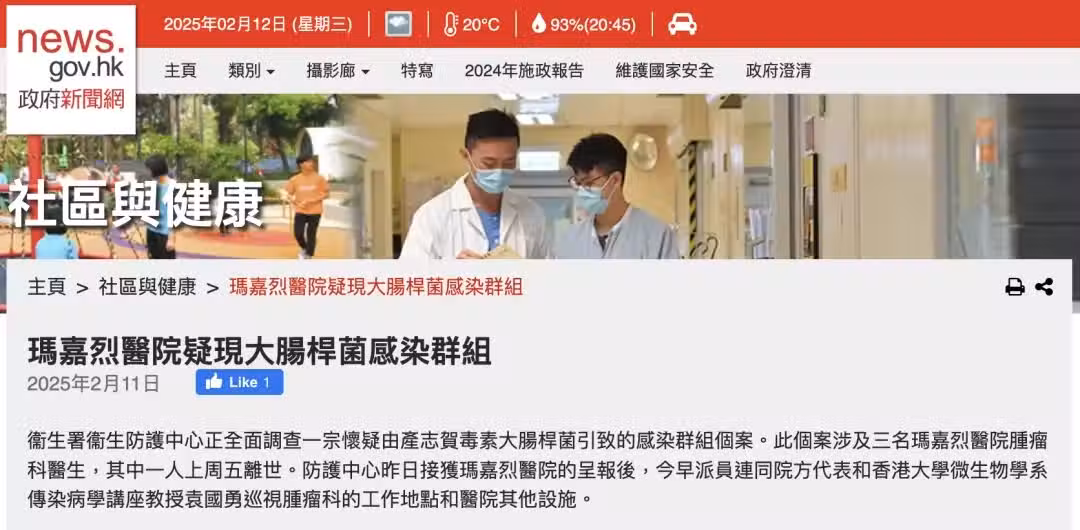Expand the 類別 dropdown menu
This screenshot has width=1080, height=530.
251,70
